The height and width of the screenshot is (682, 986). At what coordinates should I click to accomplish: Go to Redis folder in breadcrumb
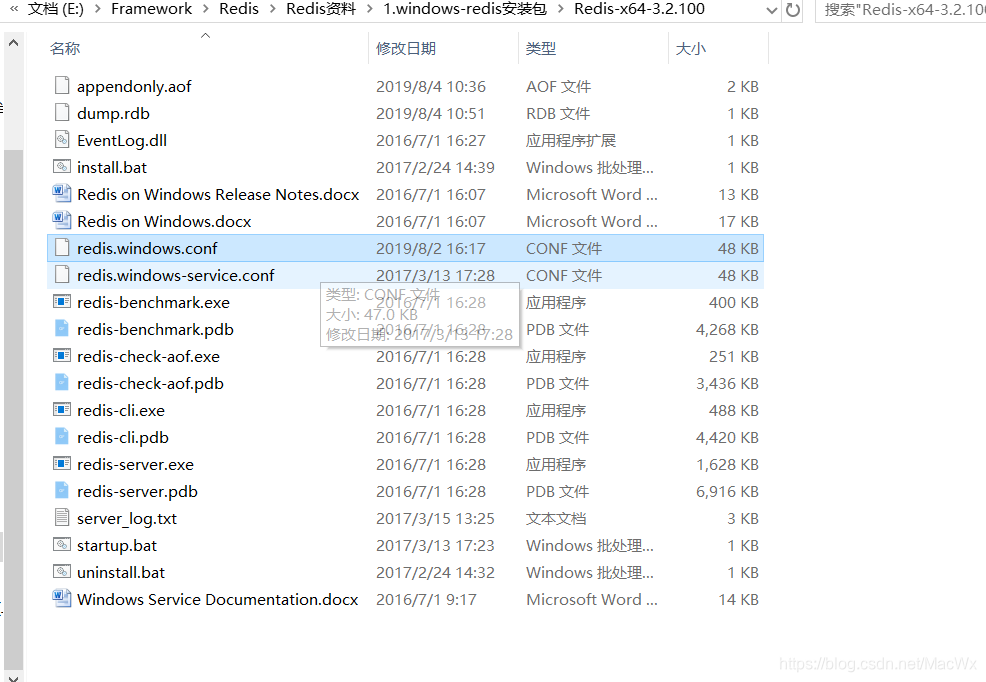pos(239,9)
